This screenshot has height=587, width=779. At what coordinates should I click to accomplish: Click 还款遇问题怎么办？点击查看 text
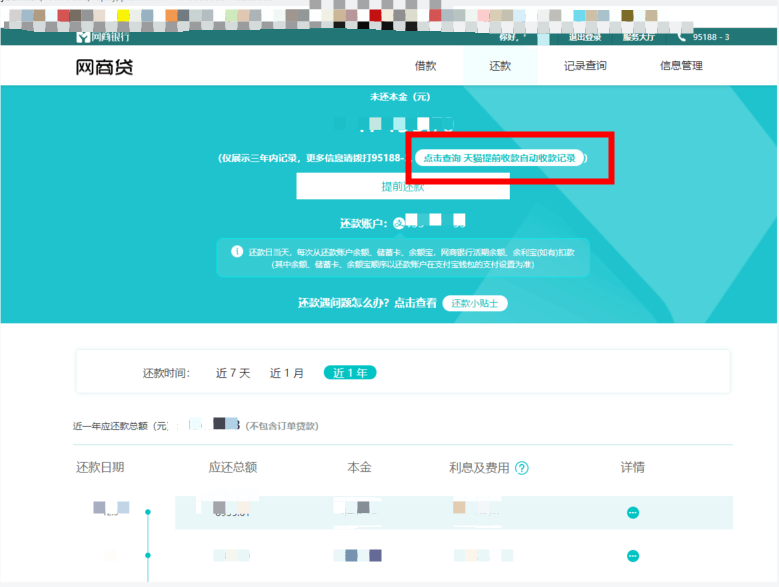(367, 303)
